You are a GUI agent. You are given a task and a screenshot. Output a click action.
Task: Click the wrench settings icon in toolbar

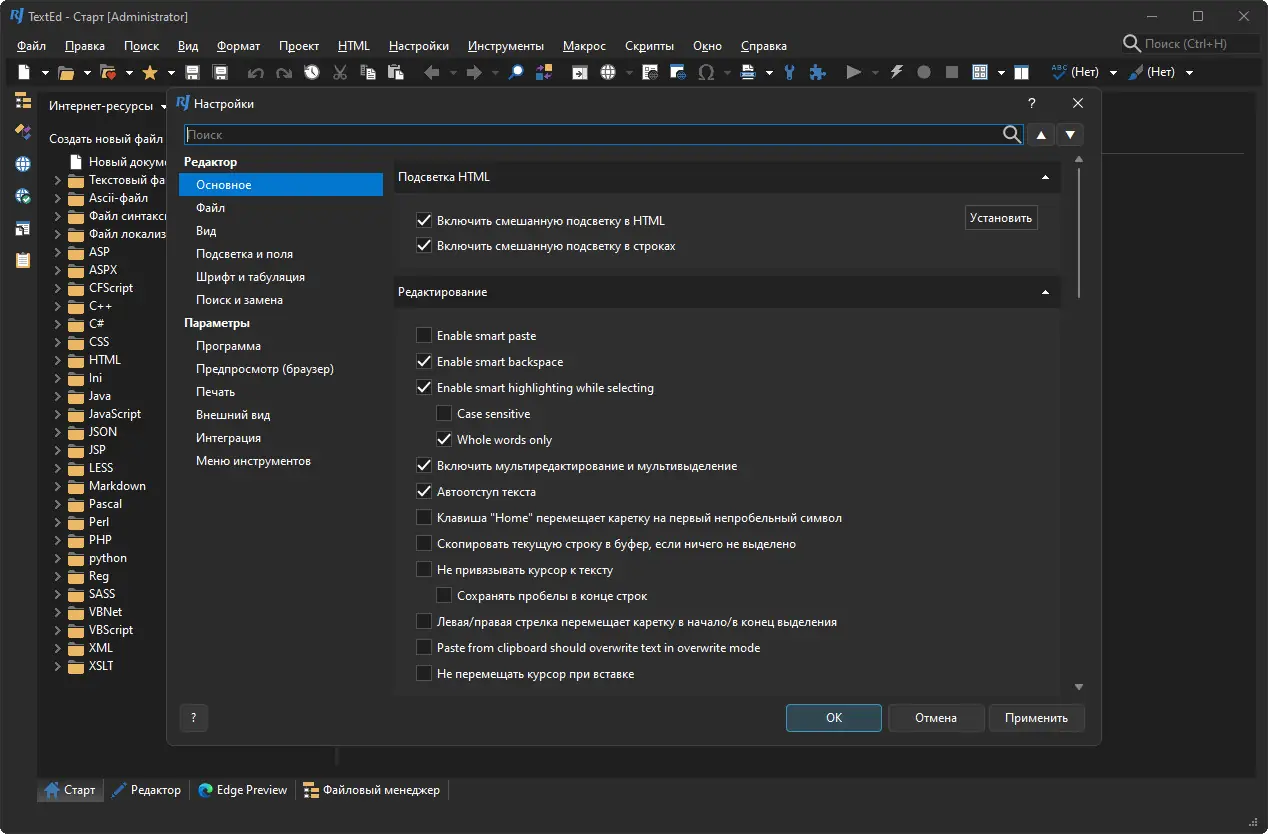point(790,72)
